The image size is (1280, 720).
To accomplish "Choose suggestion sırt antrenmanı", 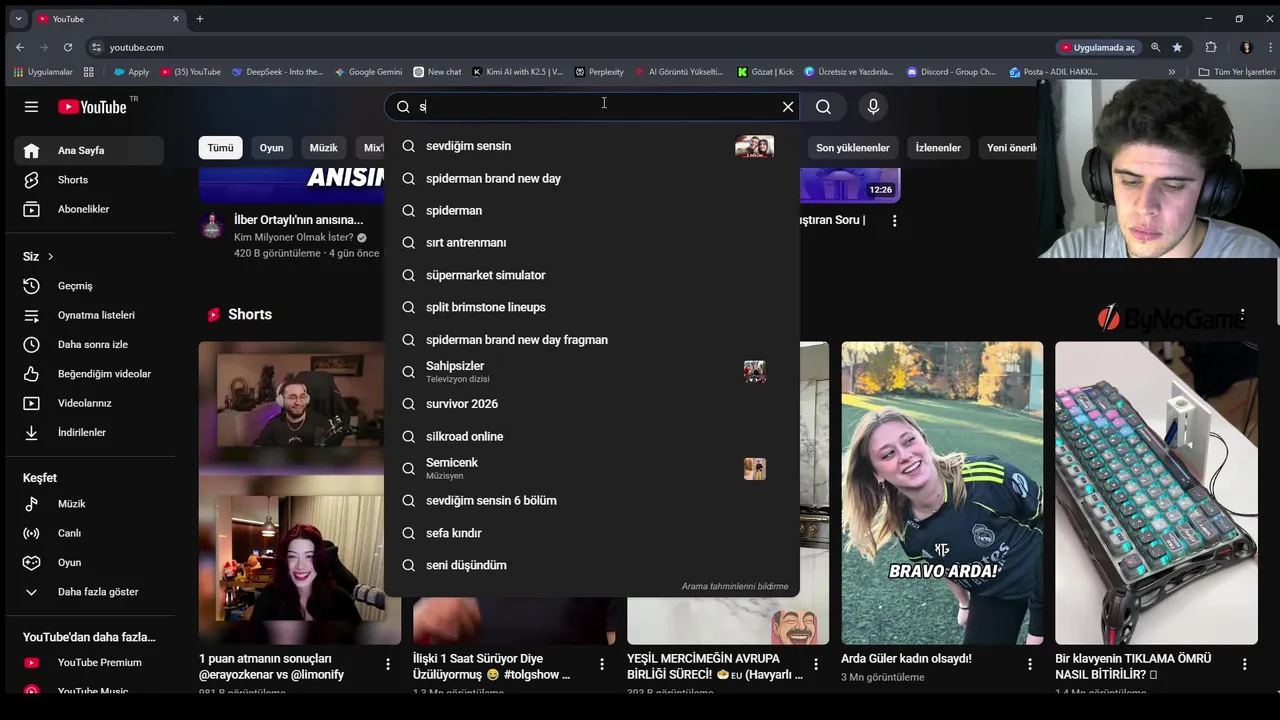I will pyautogui.click(x=592, y=243).
